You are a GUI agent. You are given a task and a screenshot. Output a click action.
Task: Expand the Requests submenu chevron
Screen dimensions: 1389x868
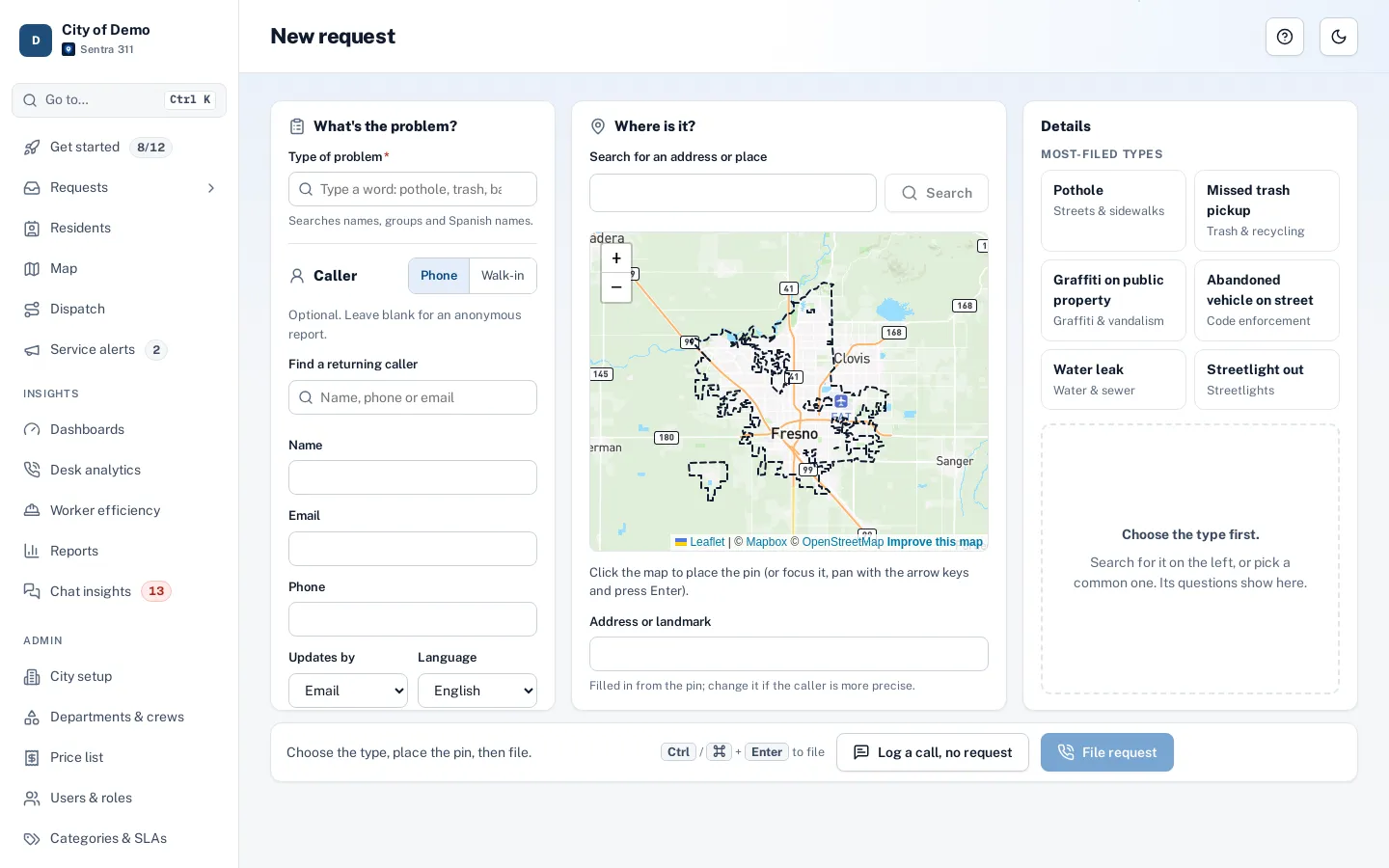tap(211, 188)
